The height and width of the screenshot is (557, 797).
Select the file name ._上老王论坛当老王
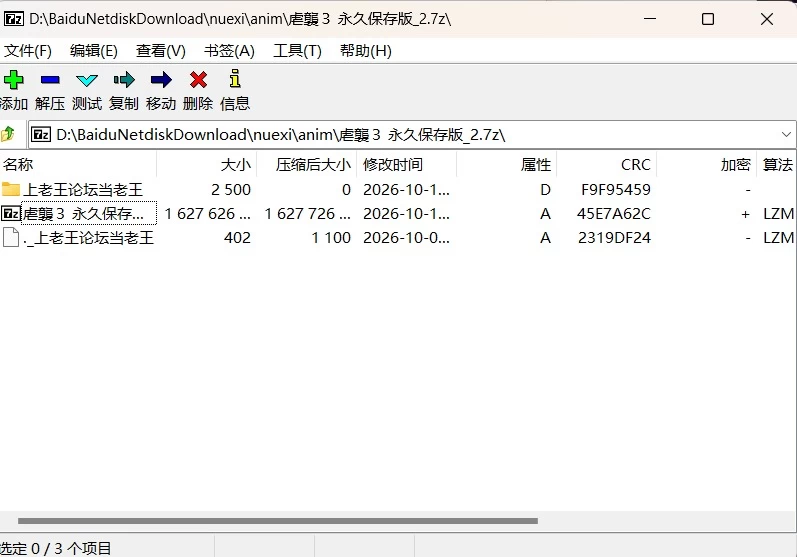[88, 237]
